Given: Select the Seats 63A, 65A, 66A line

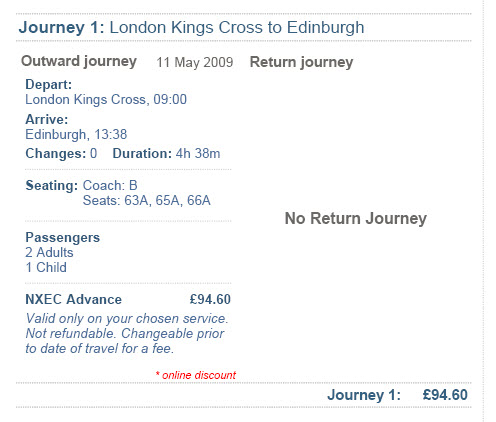Looking at the screenshot, I should click(x=147, y=200).
